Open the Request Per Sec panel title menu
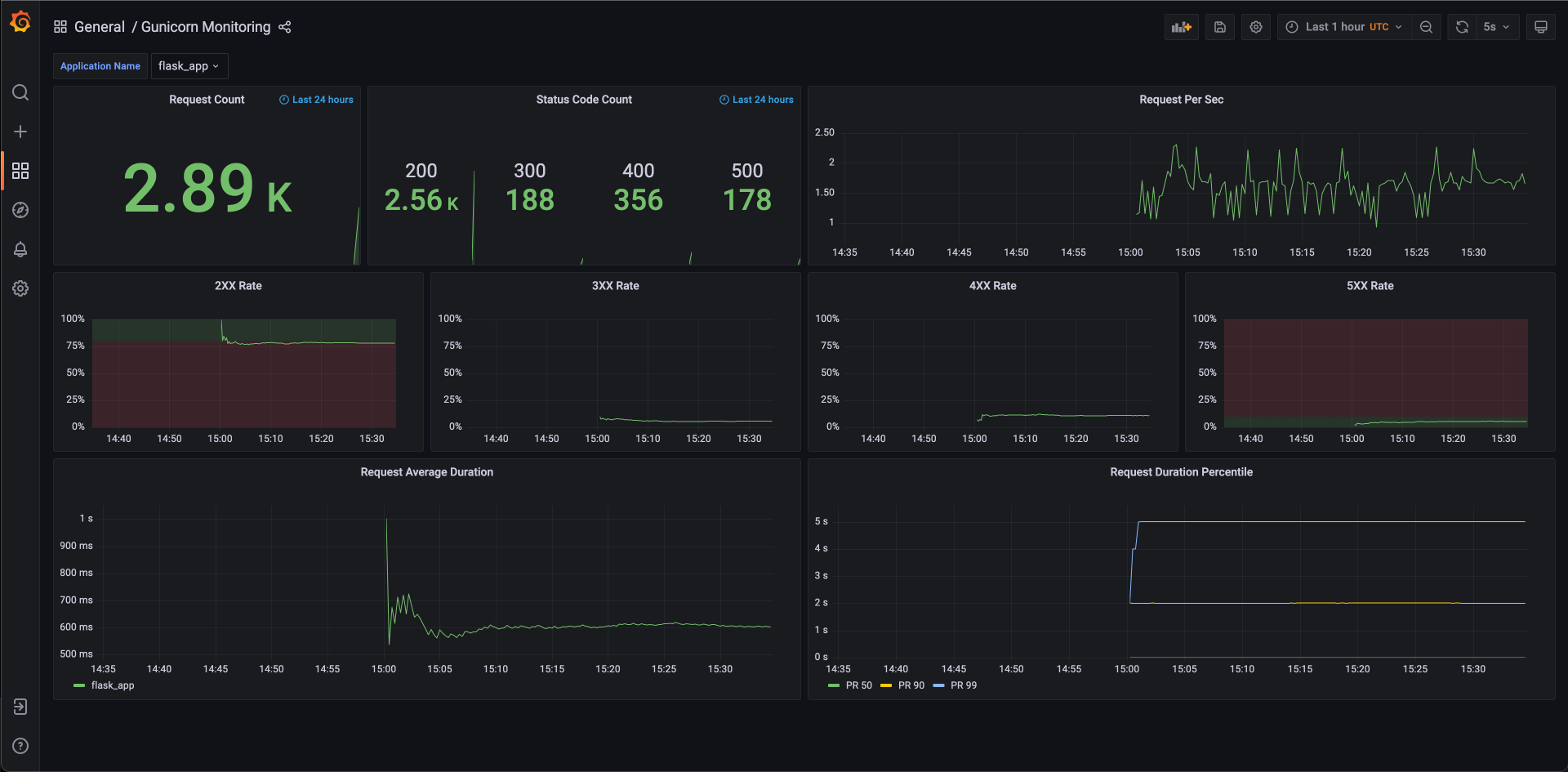1568x772 pixels. 1181,100
